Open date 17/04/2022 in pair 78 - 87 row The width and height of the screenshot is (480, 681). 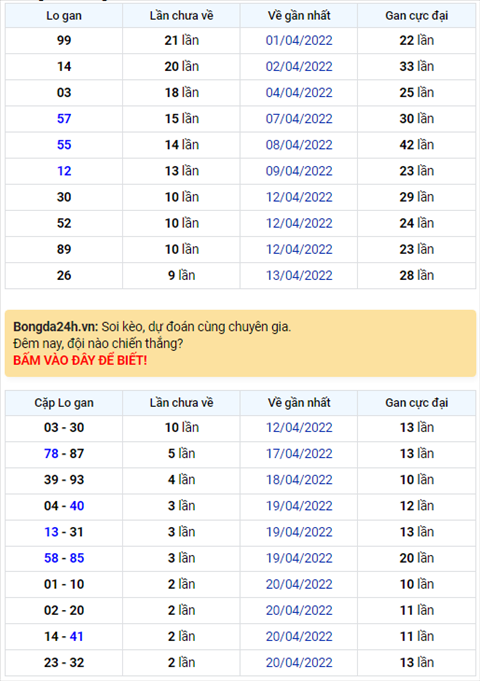pos(299,453)
